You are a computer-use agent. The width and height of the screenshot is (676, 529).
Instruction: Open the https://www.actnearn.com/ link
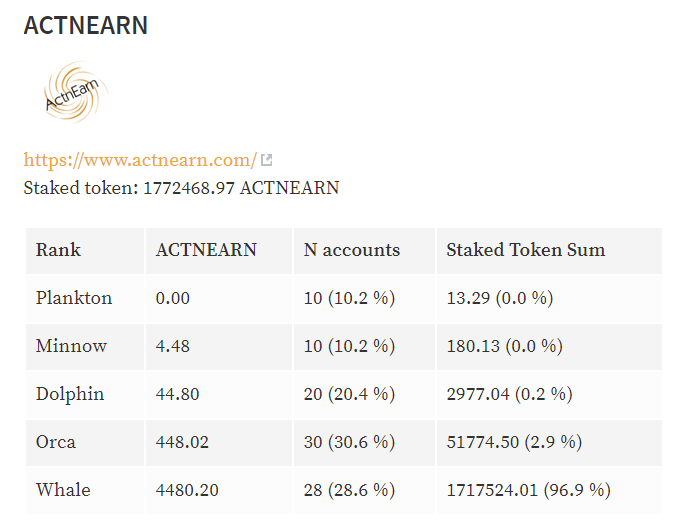click(x=140, y=160)
